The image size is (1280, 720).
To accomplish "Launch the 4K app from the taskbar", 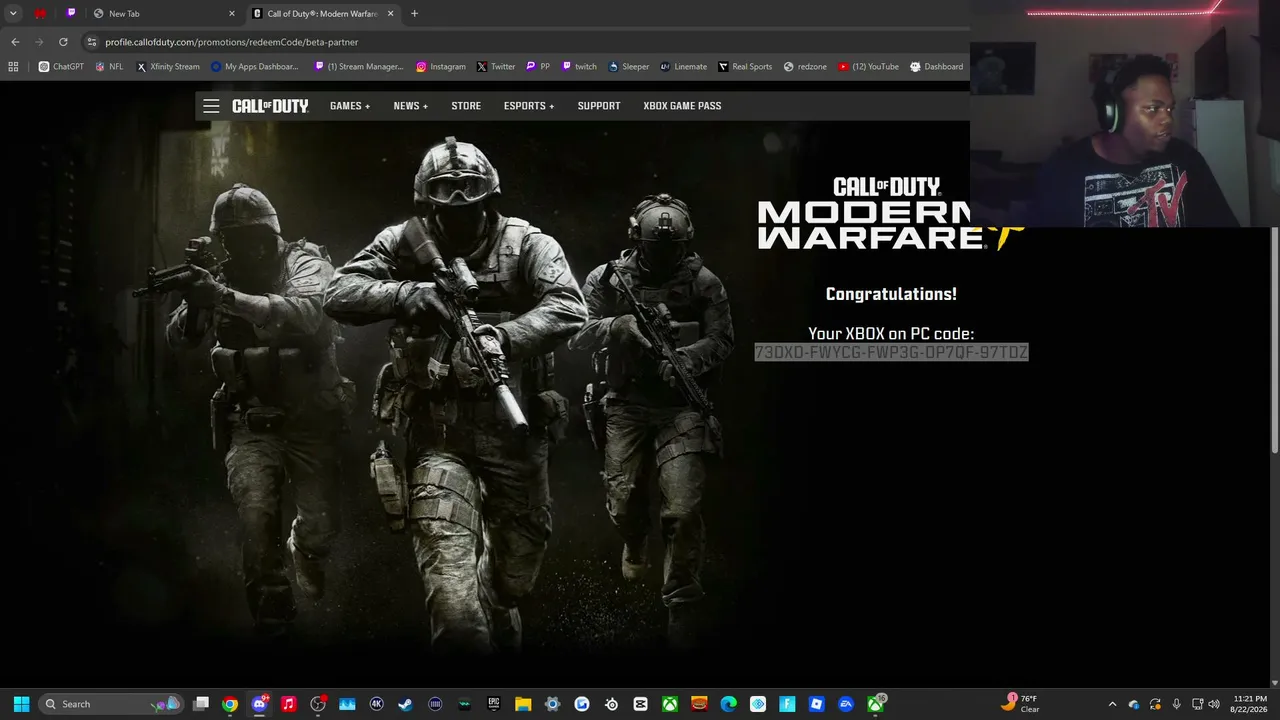I will [377, 704].
